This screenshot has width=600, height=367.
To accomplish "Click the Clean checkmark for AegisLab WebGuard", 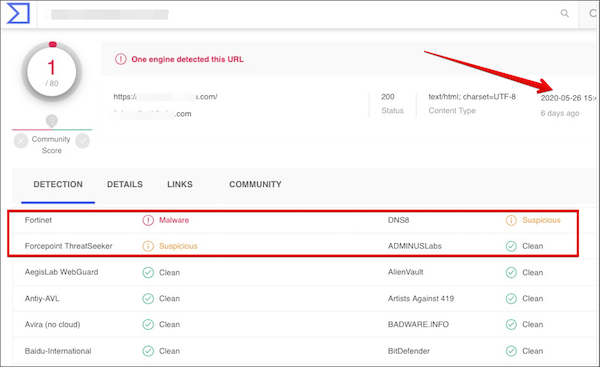I will pos(148,272).
